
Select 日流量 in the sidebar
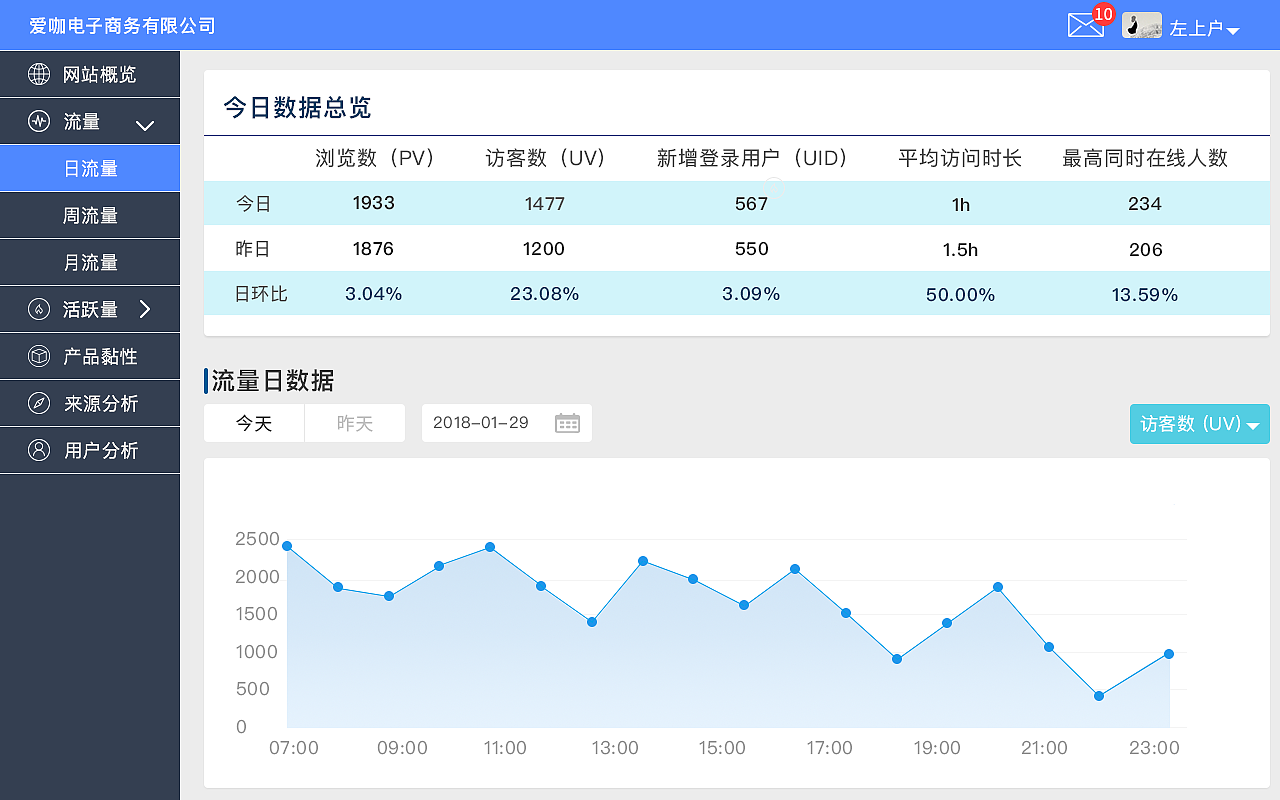tap(90, 168)
